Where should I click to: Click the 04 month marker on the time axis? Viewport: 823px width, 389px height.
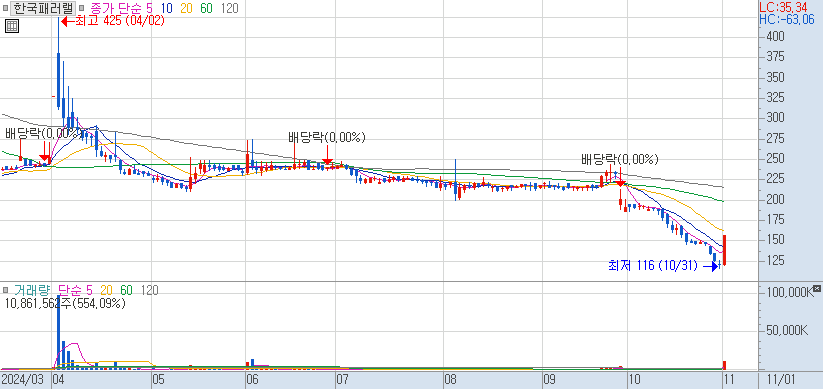(58, 379)
